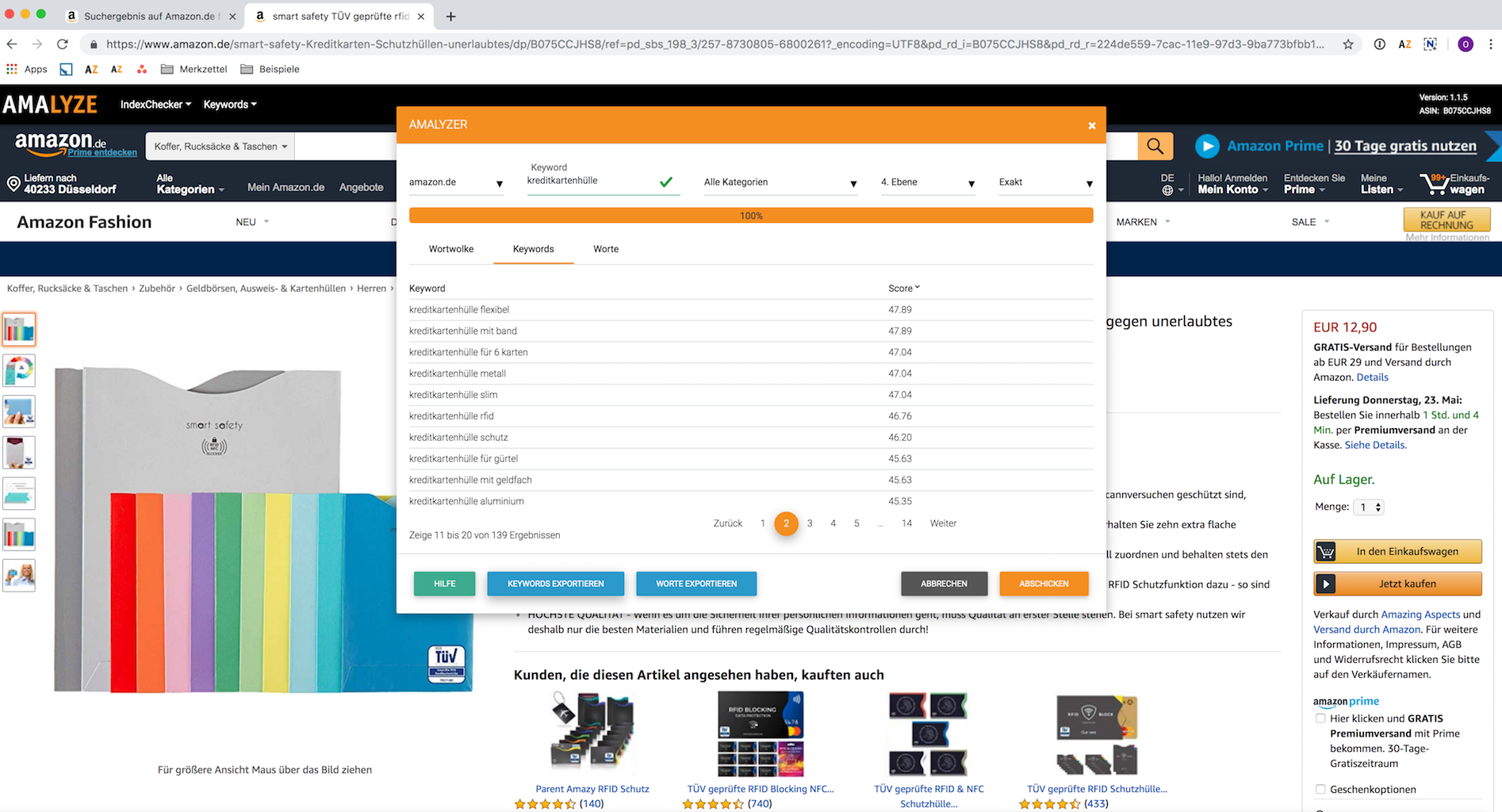This screenshot has width=1502, height=812.
Task: Add item via In den Einkaufswagen
Action: click(1397, 551)
